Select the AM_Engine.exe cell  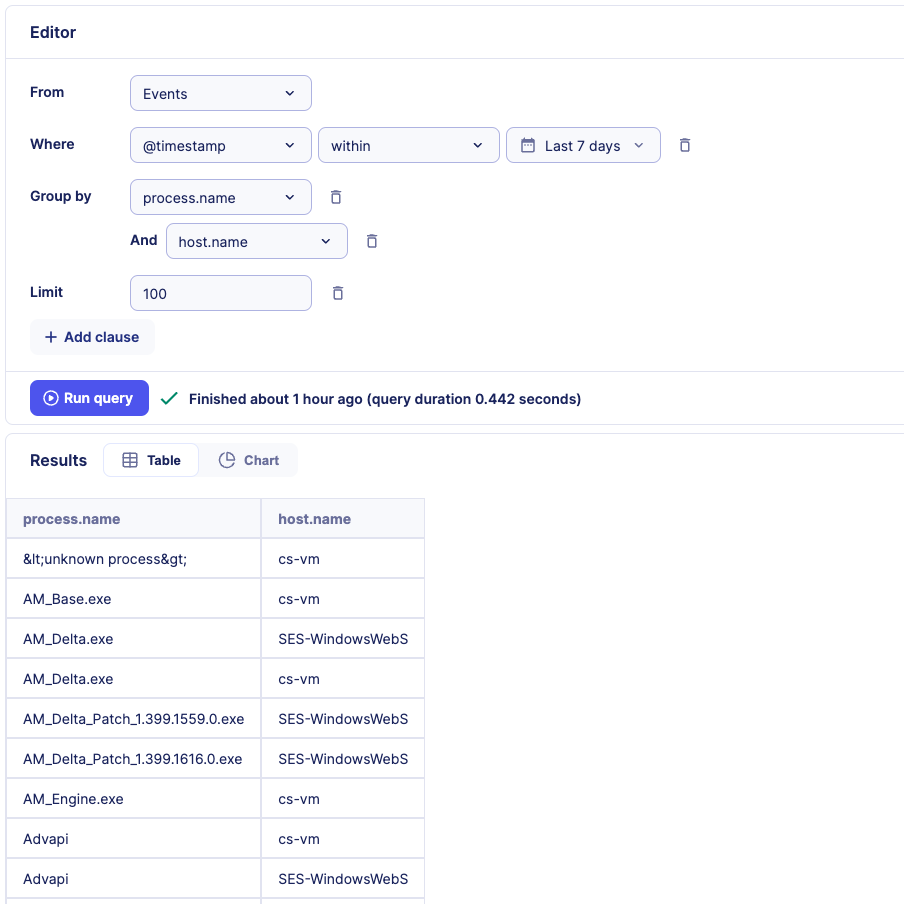pyautogui.click(x=134, y=798)
